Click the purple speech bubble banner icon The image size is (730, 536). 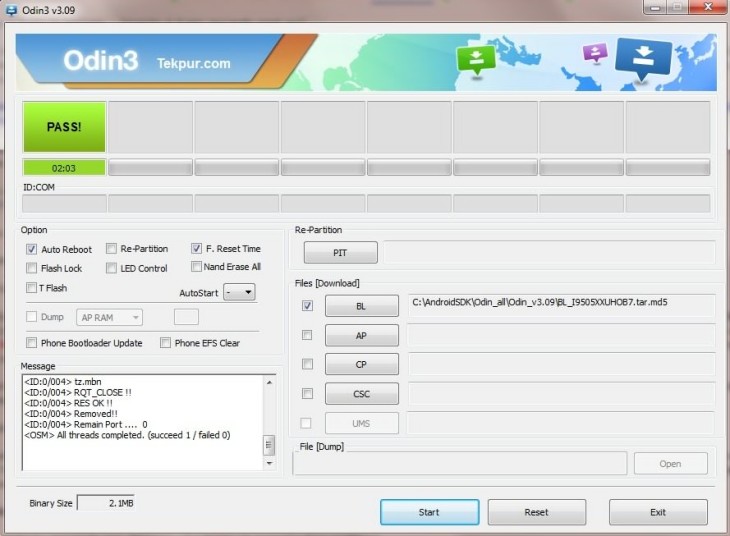[596, 53]
